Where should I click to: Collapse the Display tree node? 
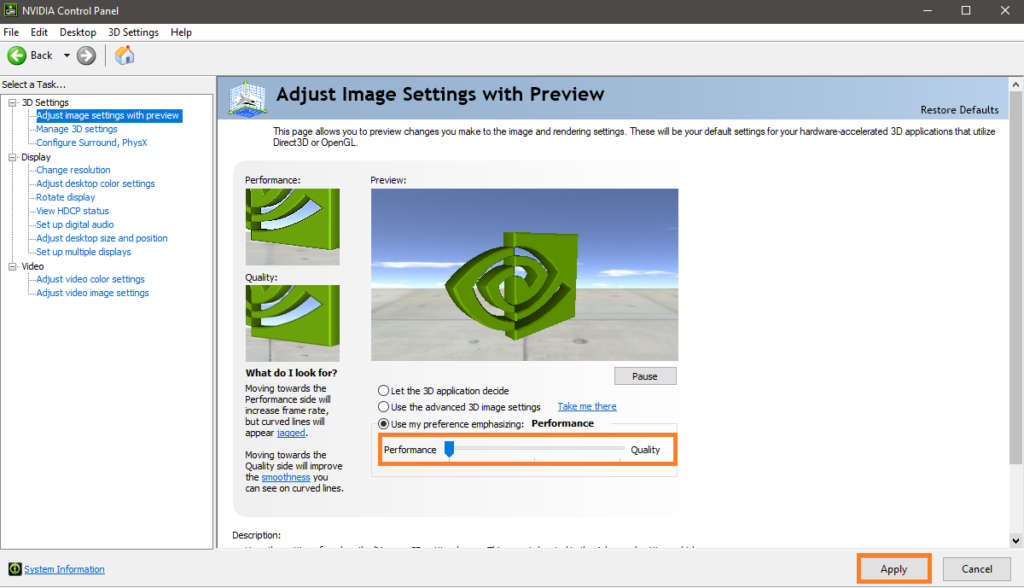click(12, 157)
